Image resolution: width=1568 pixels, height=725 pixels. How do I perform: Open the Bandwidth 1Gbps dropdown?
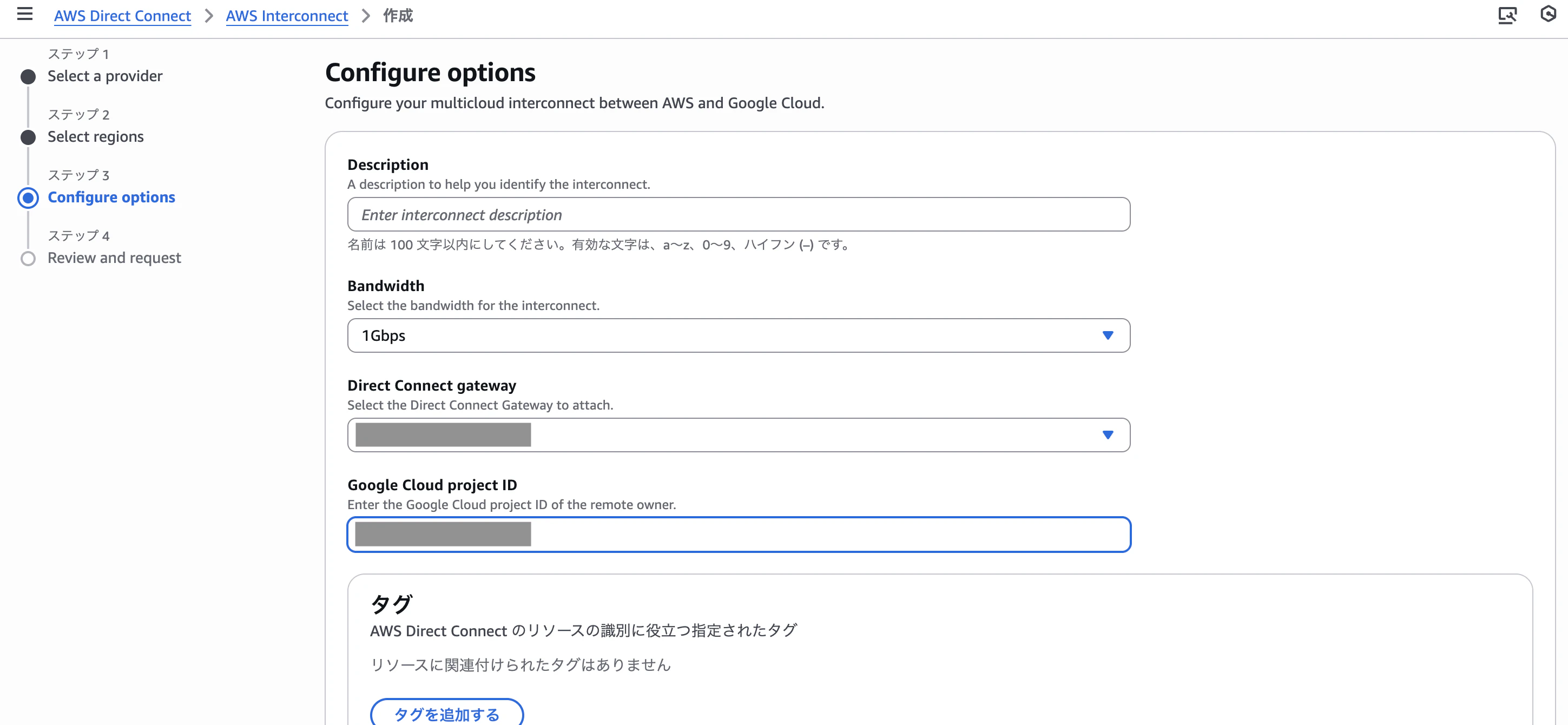pyautogui.click(x=739, y=335)
